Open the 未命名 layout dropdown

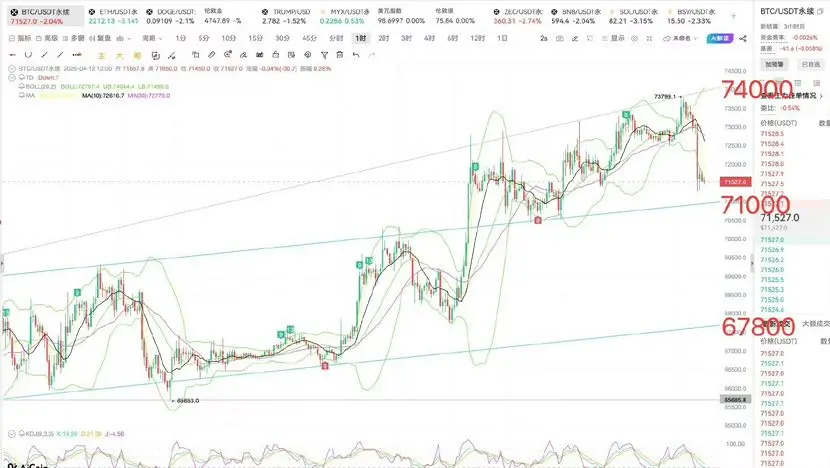[681, 39]
